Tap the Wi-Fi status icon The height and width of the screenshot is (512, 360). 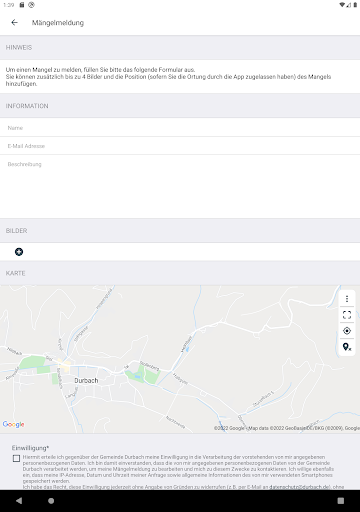[x=342, y=5]
